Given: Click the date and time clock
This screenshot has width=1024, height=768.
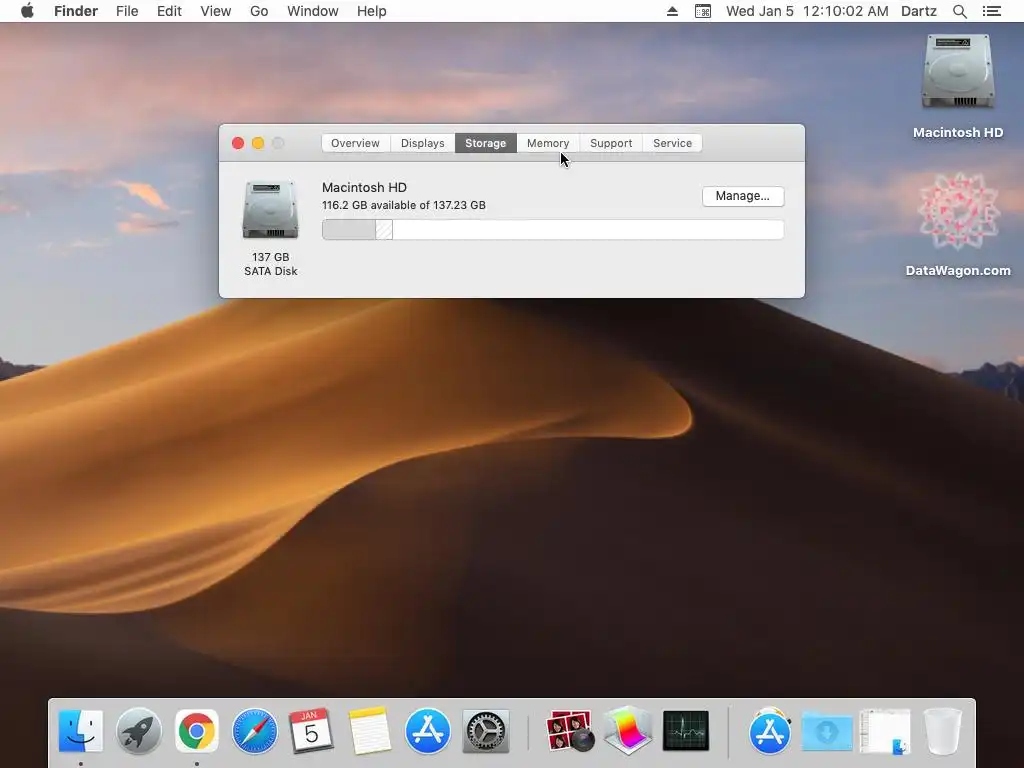Looking at the screenshot, I should pos(807,11).
